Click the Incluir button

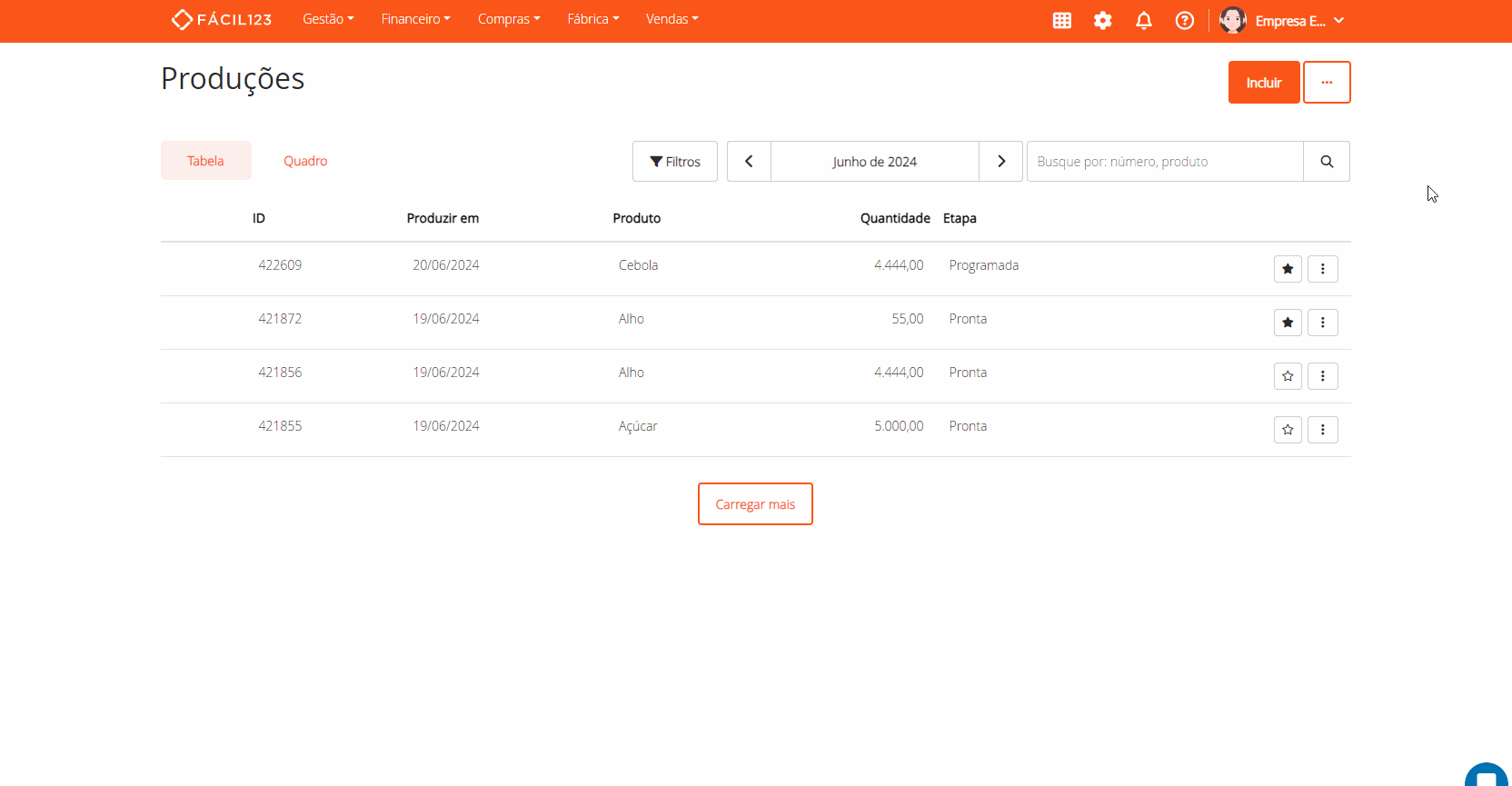1263,83
